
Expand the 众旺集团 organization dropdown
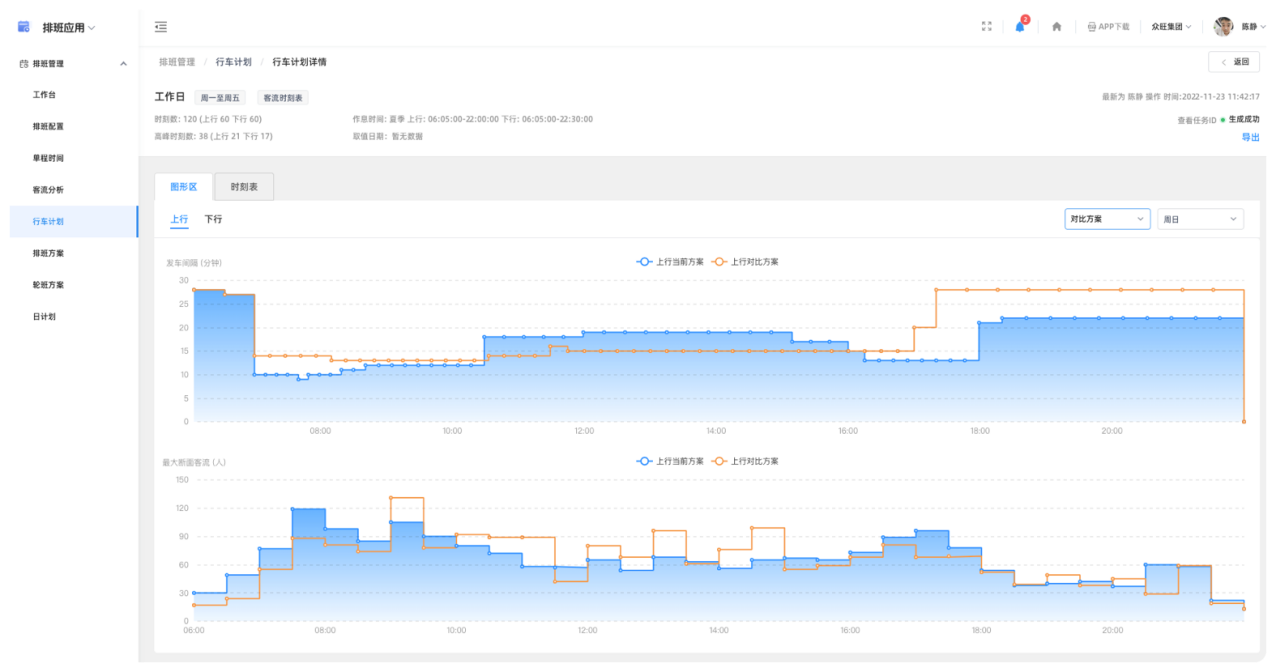coord(1171,27)
